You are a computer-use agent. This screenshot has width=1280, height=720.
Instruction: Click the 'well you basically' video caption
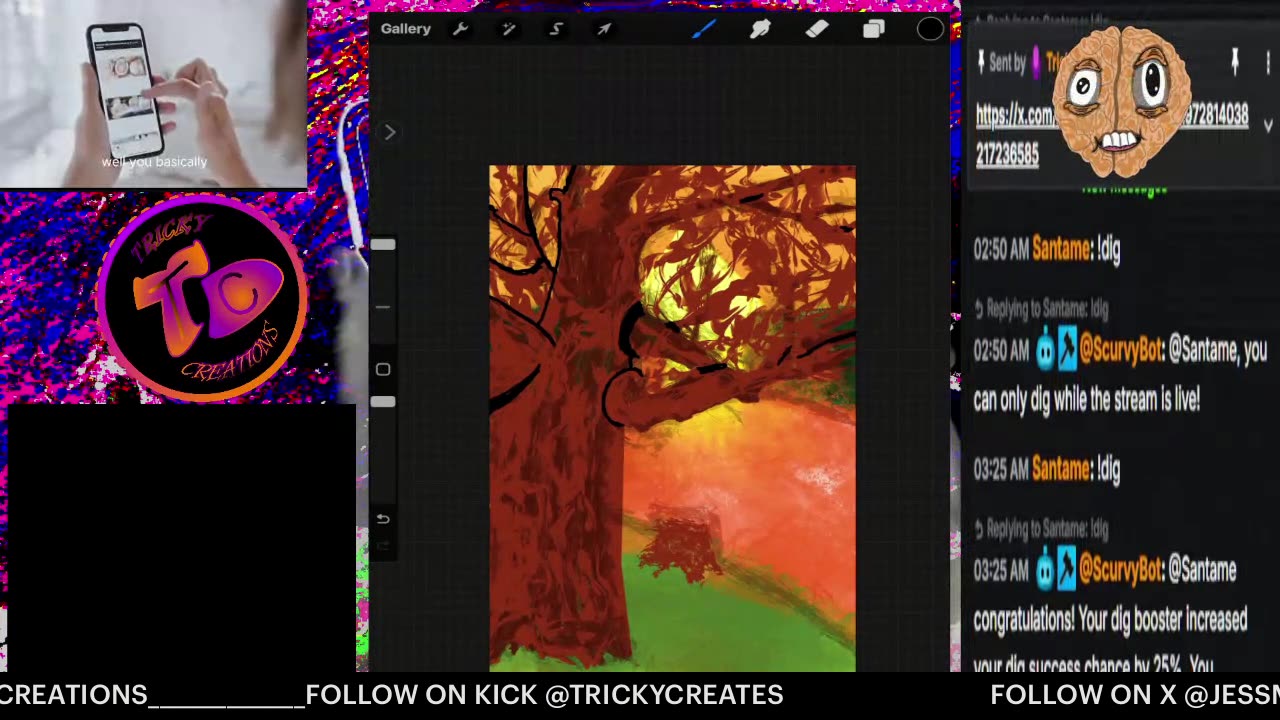coord(154,162)
